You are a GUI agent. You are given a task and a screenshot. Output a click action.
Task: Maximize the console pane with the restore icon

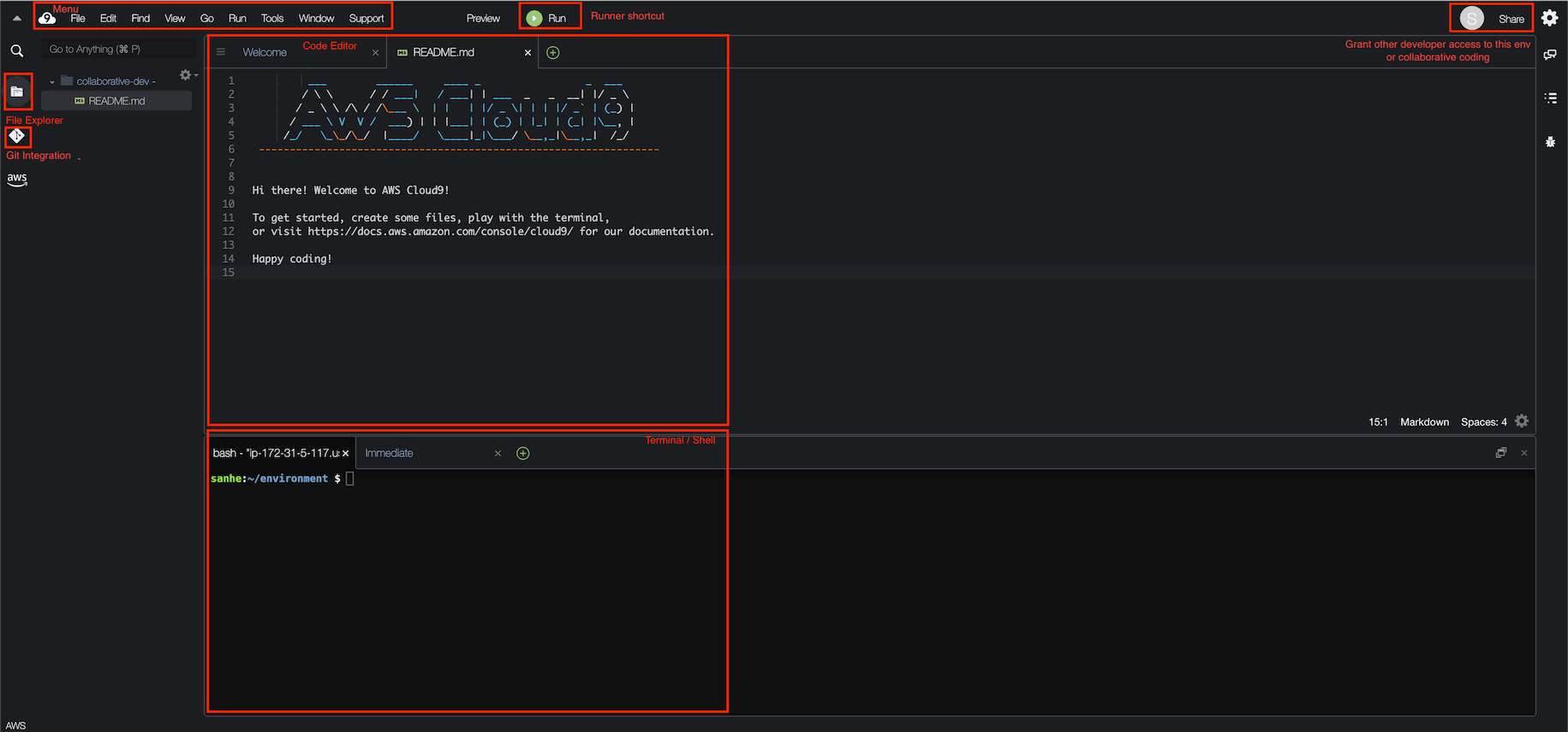(1500, 453)
